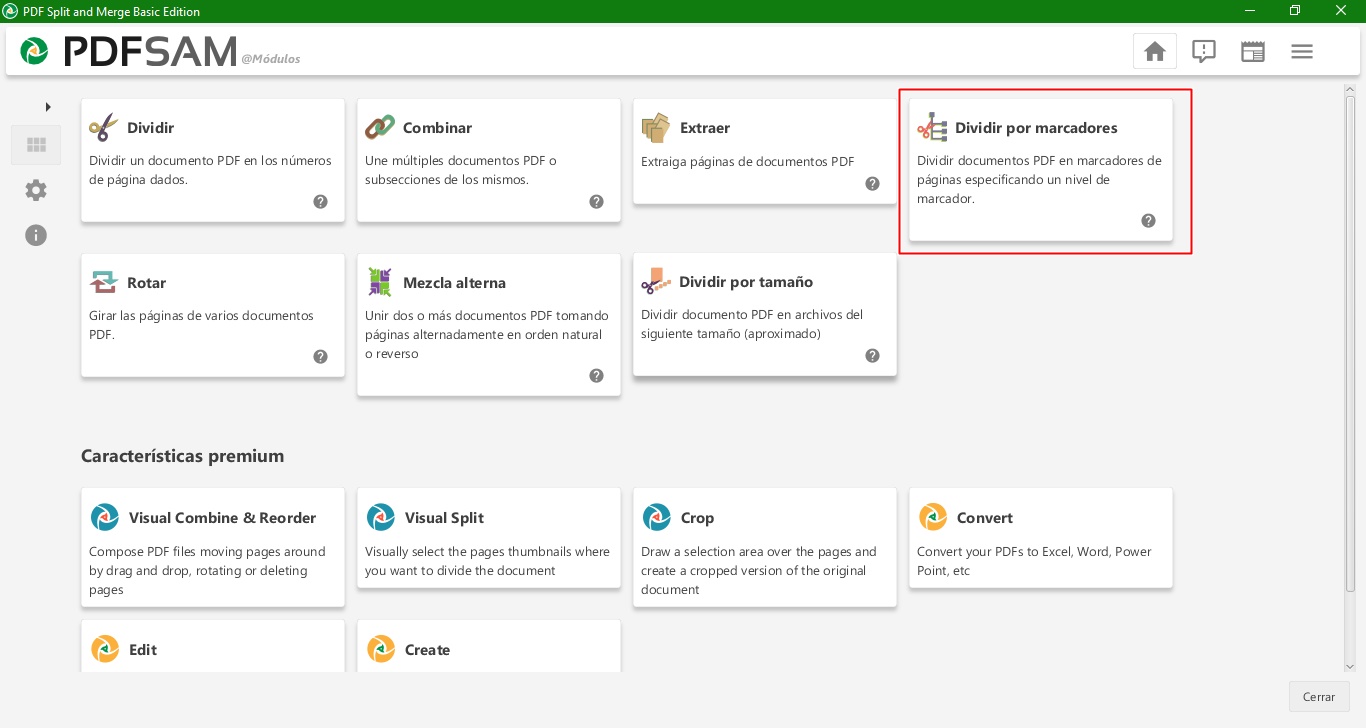This screenshot has height=728, width=1366.
Task: Click 'Dividir un documento PDF' description
Action: (x=210, y=170)
